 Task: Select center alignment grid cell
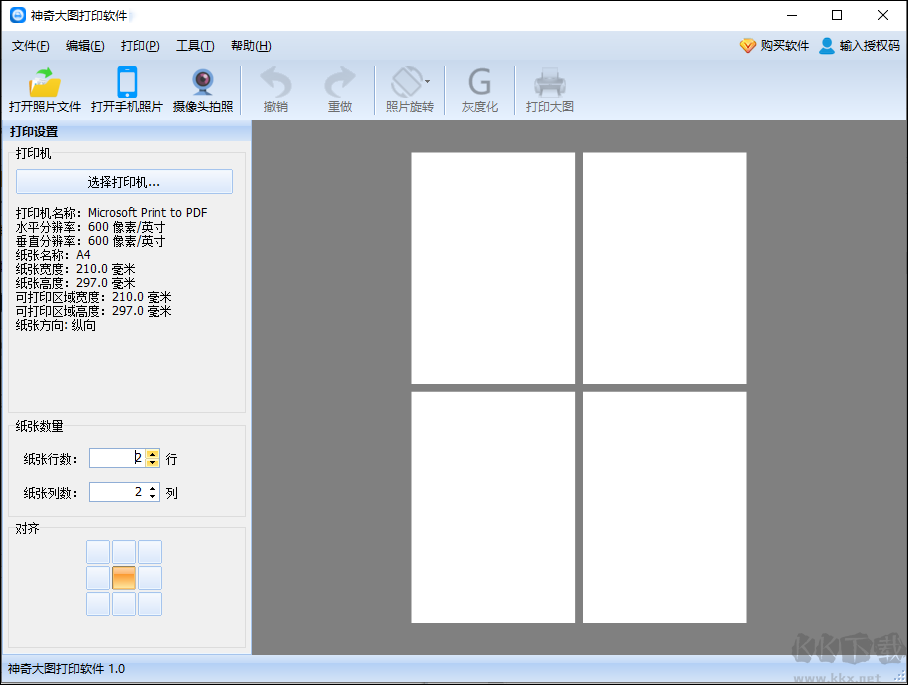124,578
